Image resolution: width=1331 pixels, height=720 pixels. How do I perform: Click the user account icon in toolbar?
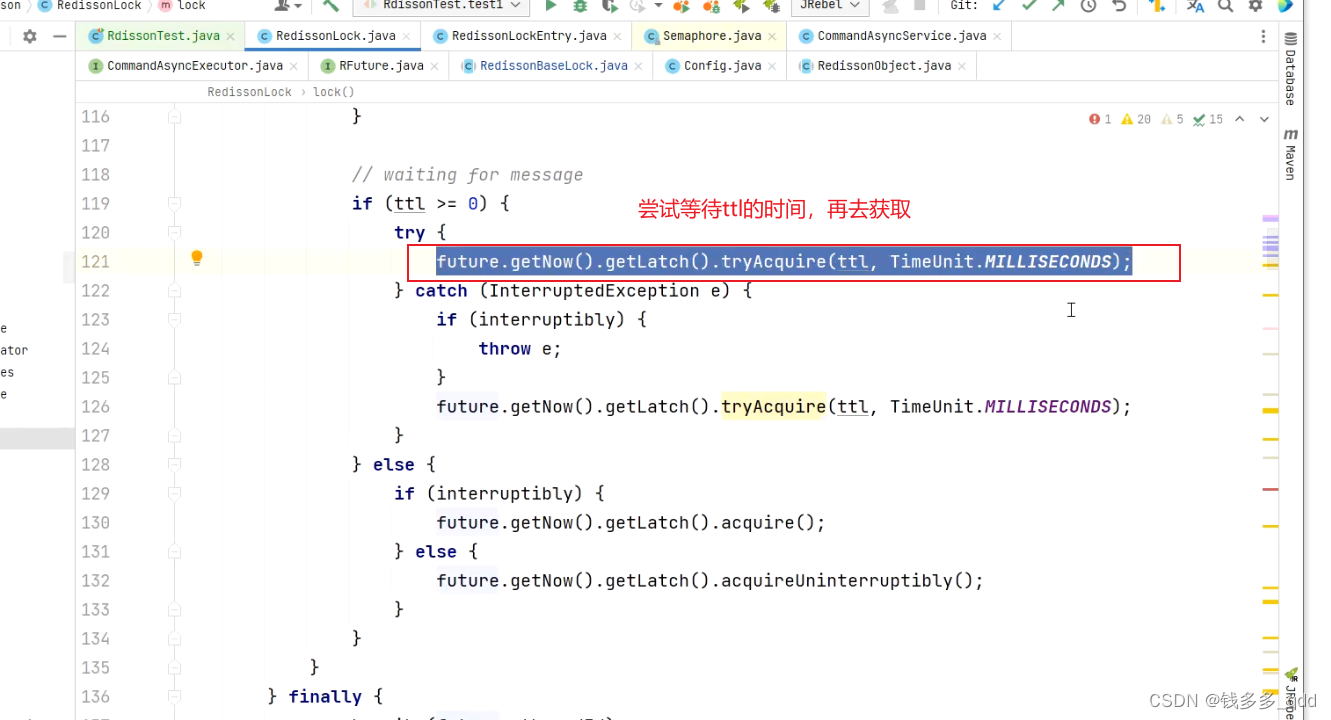(x=288, y=6)
